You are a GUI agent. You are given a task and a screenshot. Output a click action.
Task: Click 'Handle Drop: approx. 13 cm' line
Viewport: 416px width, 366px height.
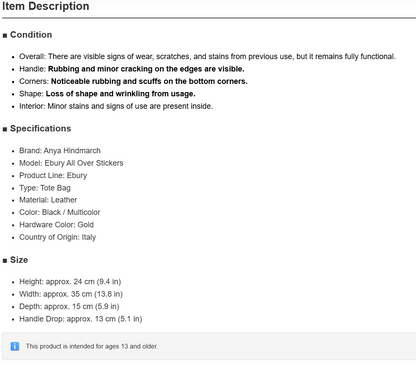81,319
